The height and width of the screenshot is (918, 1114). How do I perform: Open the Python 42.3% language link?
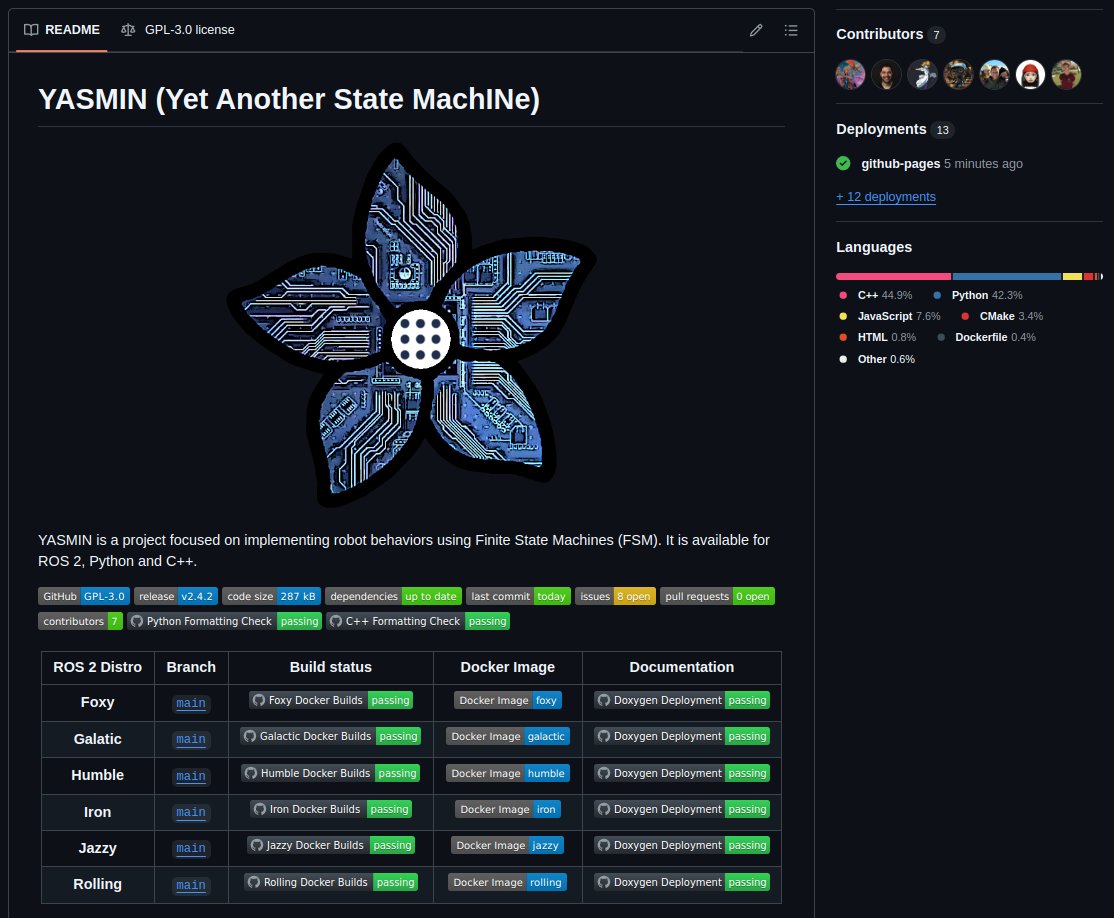[x=978, y=295]
